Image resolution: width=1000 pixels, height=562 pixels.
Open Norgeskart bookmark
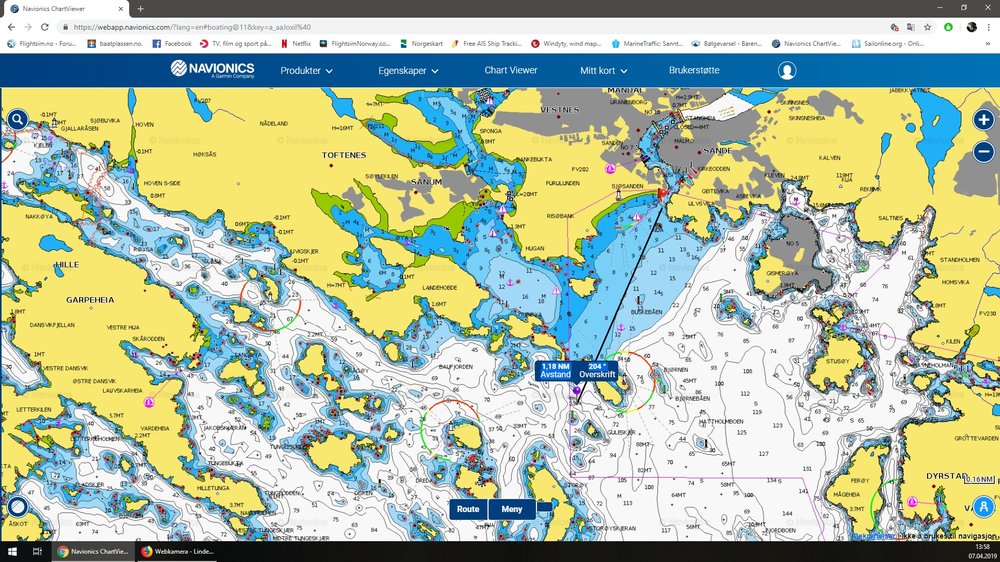(421, 43)
